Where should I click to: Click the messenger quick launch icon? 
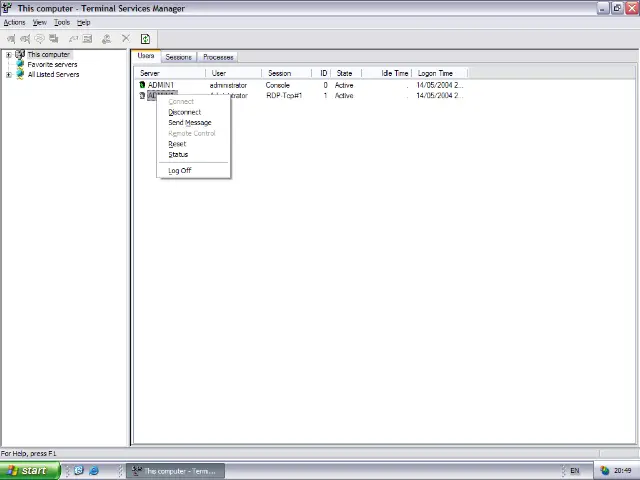click(79, 471)
